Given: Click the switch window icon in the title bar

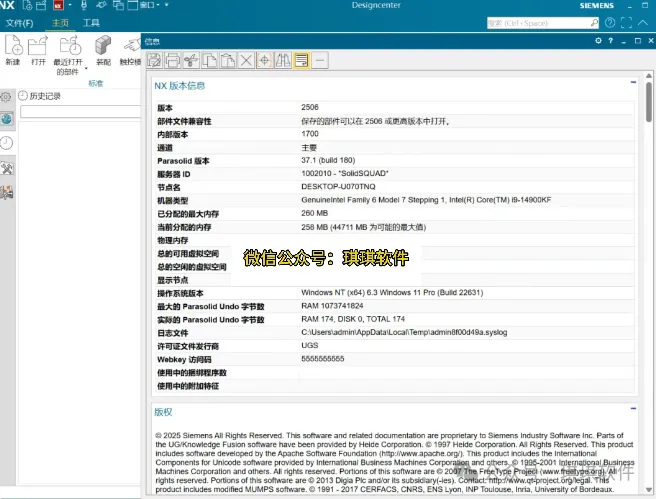Looking at the screenshot, I should pyautogui.click(x=118, y=5).
